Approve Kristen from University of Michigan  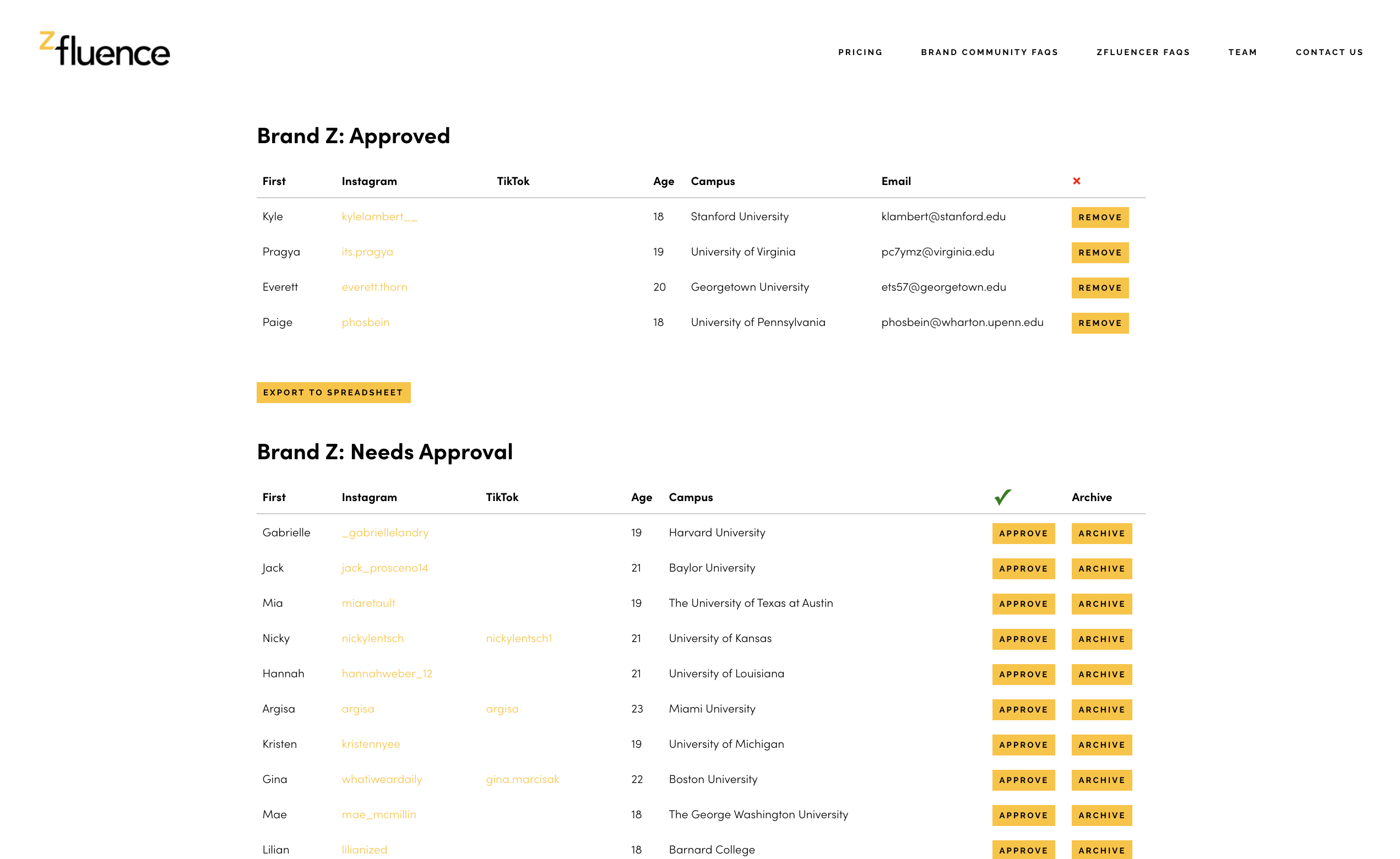[x=1023, y=745]
